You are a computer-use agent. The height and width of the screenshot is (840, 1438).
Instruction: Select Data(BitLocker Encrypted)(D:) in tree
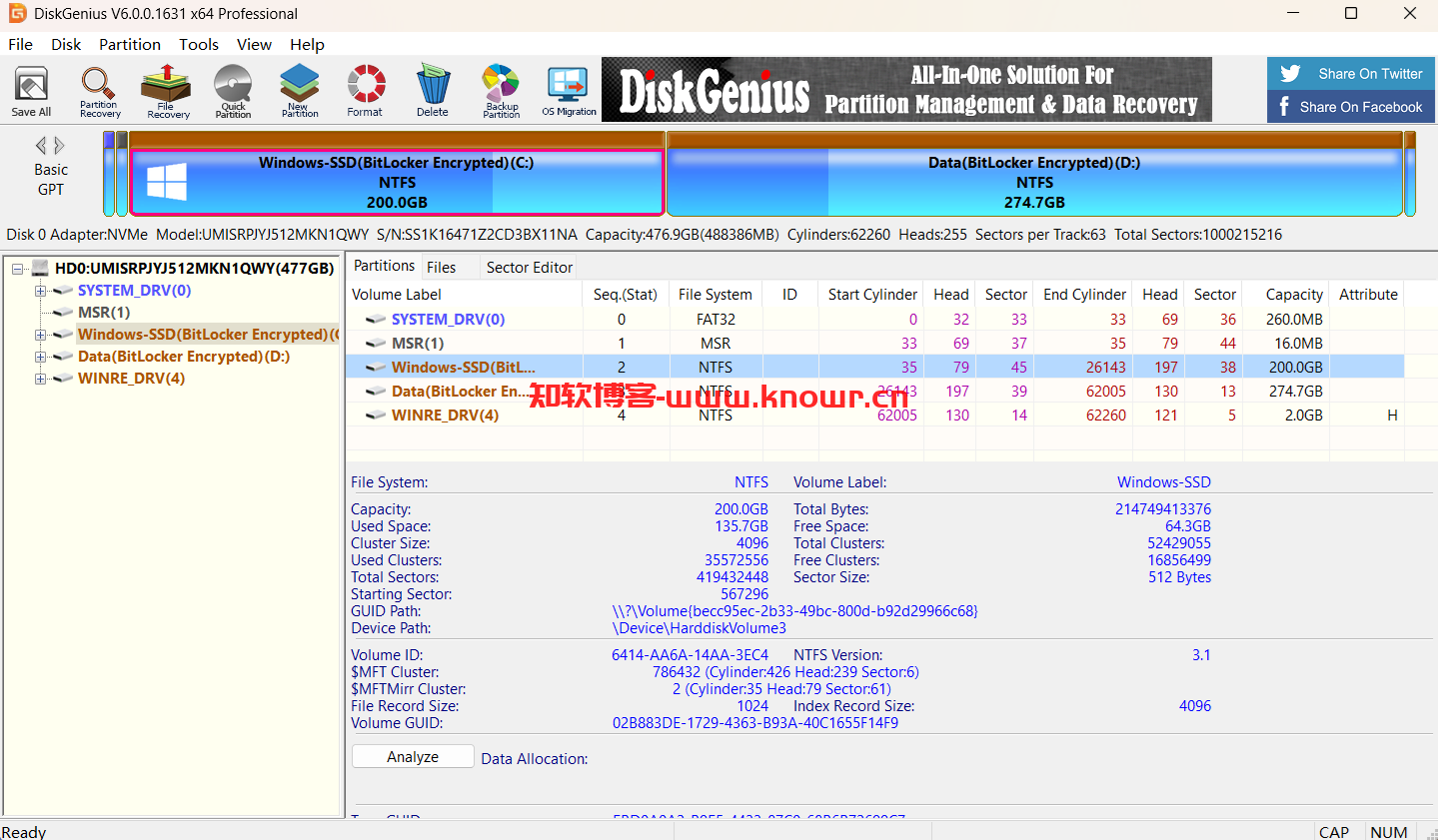click(x=184, y=357)
